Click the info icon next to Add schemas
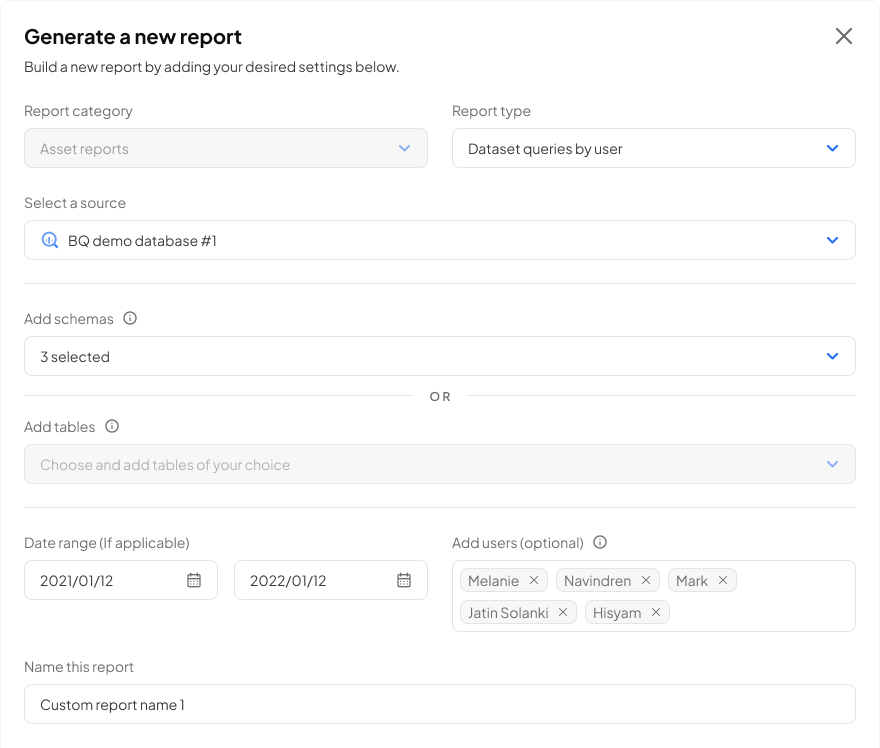 [130, 319]
